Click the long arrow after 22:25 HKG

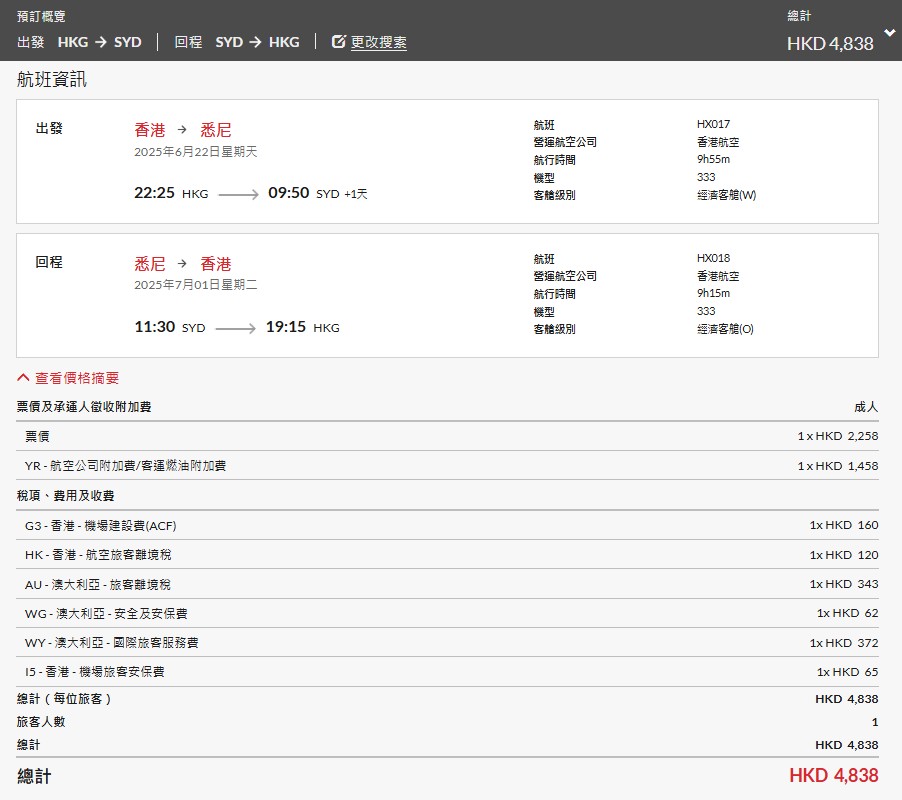(238, 194)
